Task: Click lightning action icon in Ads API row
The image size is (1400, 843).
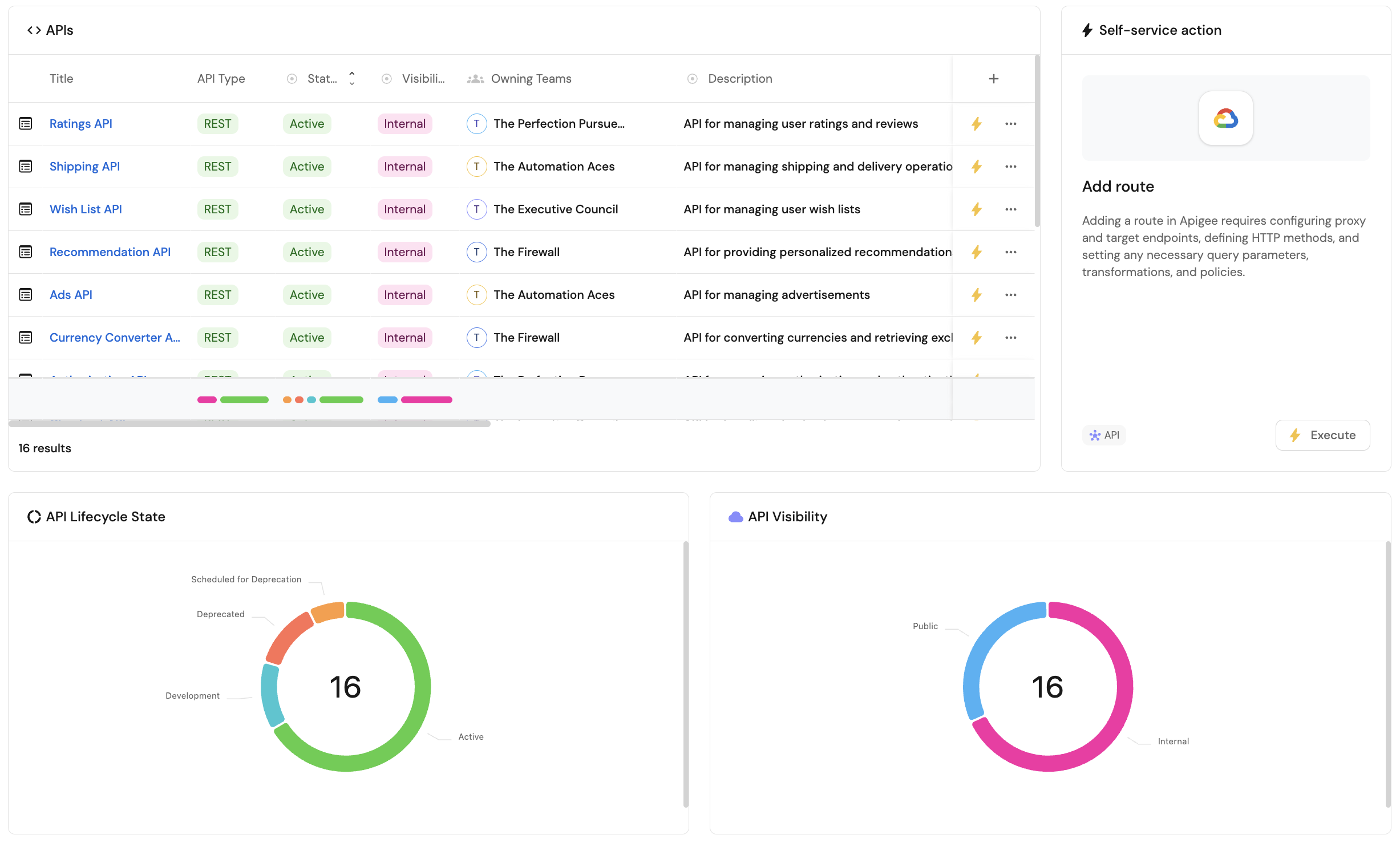Action: 976,295
